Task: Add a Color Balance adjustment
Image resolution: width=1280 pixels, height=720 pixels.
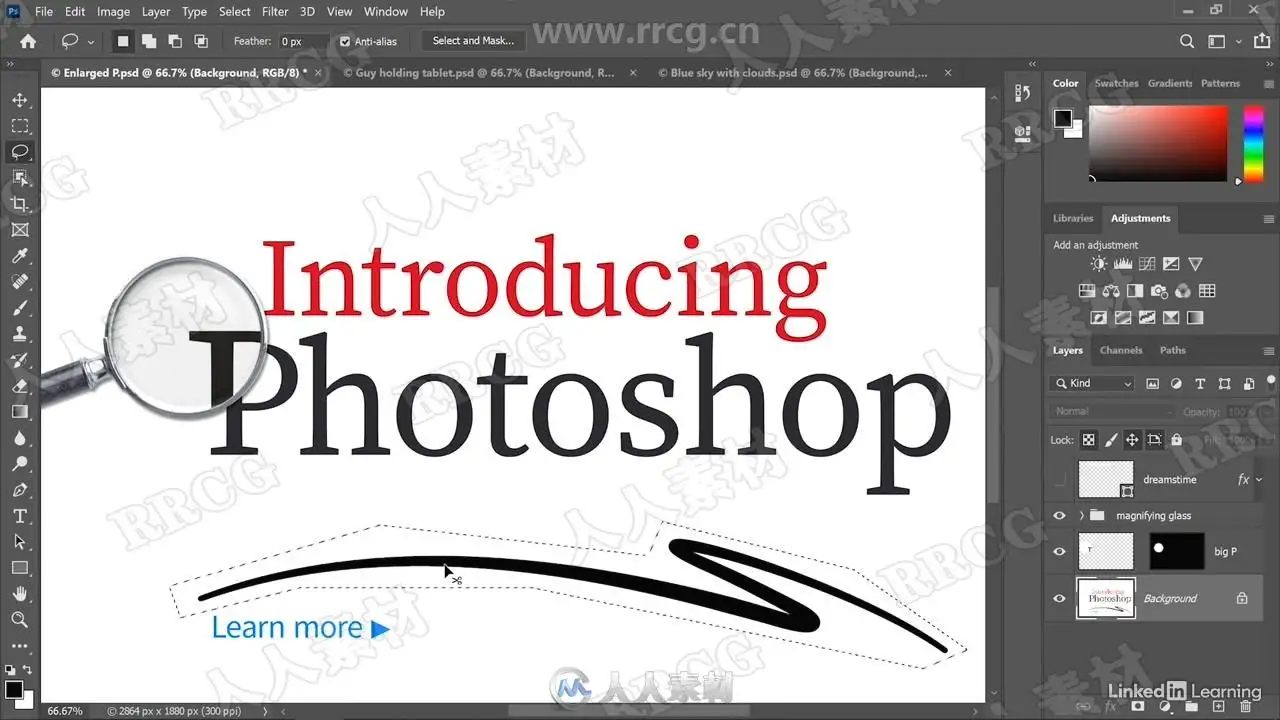Action: pos(1111,291)
